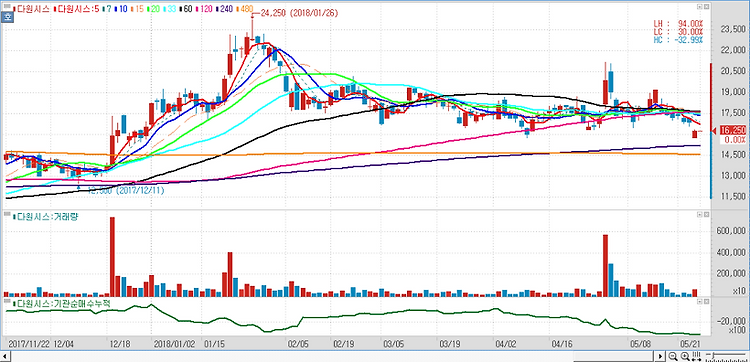Click the HC : -32.99% text
The image size is (750, 362).
click(678, 40)
